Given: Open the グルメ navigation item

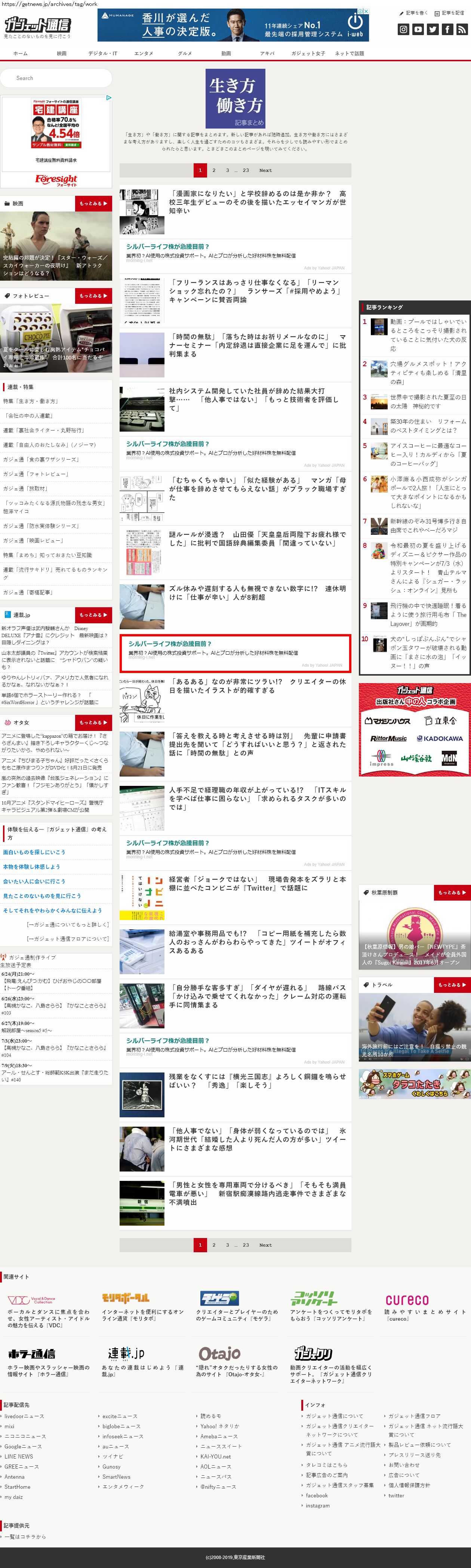Looking at the screenshot, I should pyautogui.click(x=185, y=53).
